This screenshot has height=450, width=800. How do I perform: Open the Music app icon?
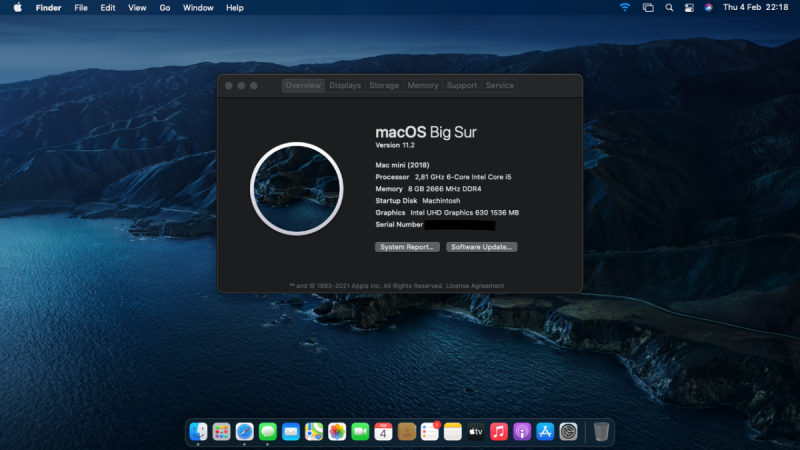499,431
